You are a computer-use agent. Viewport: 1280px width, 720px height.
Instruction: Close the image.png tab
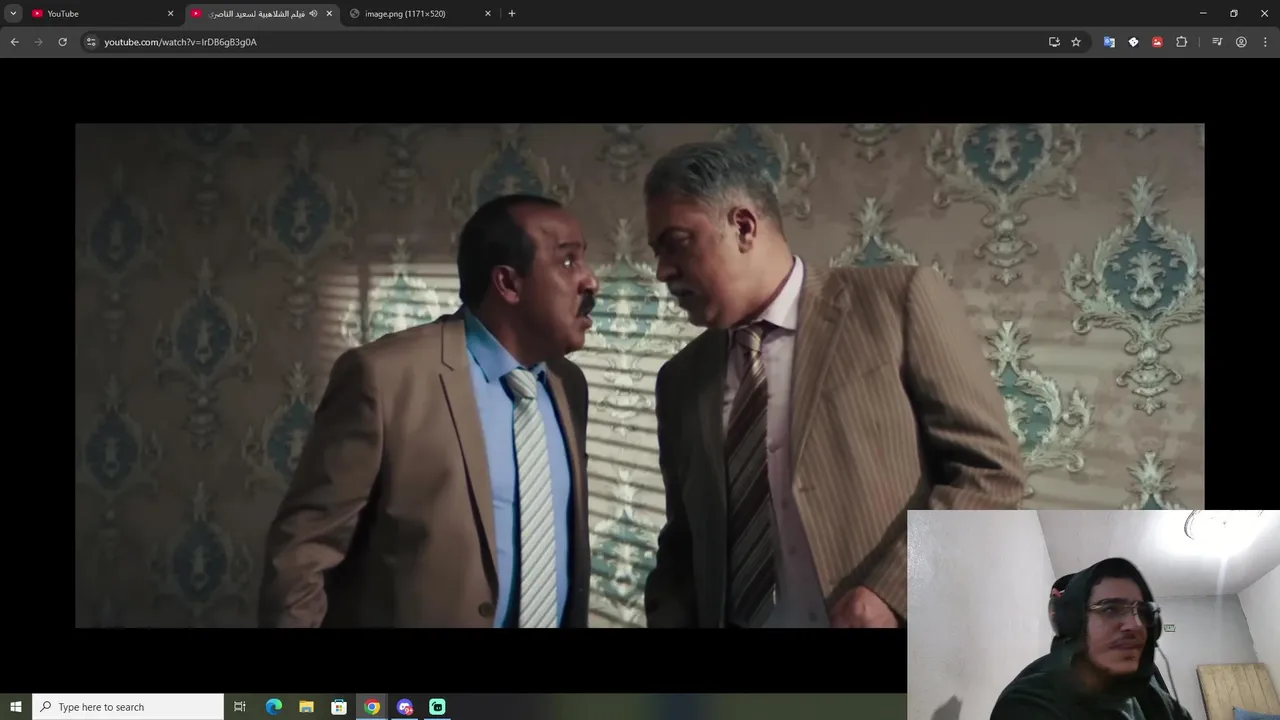coord(488,13)
